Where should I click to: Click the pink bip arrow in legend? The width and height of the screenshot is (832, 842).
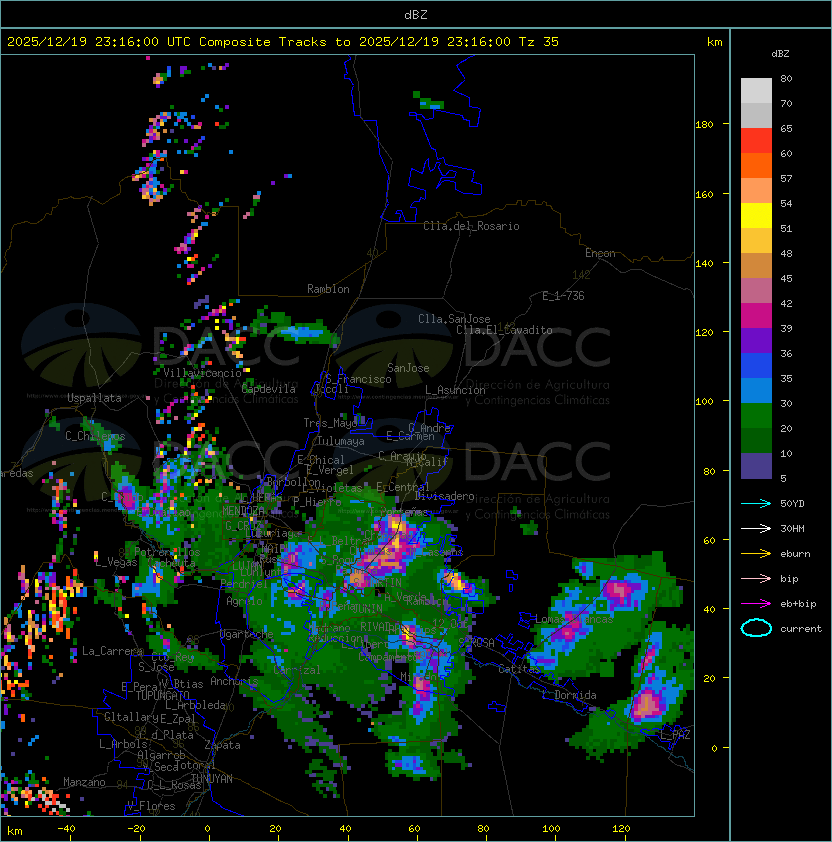(756, 578)
